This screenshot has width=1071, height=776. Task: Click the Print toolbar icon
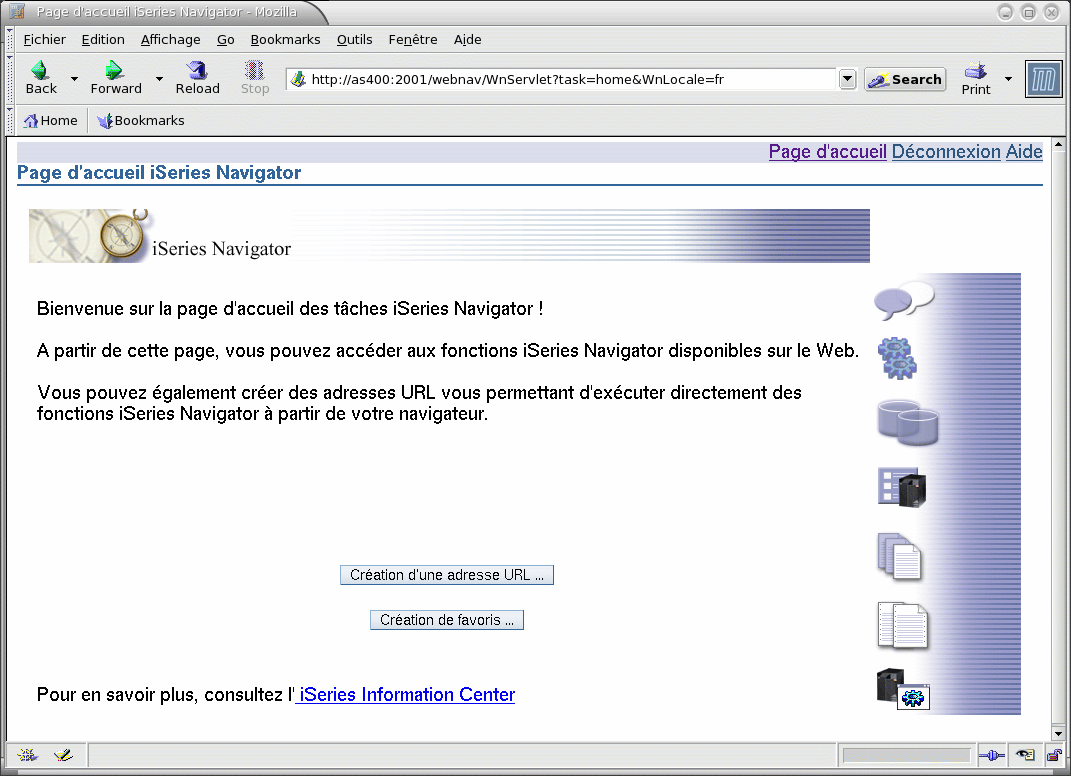click(x=975, y=70)
